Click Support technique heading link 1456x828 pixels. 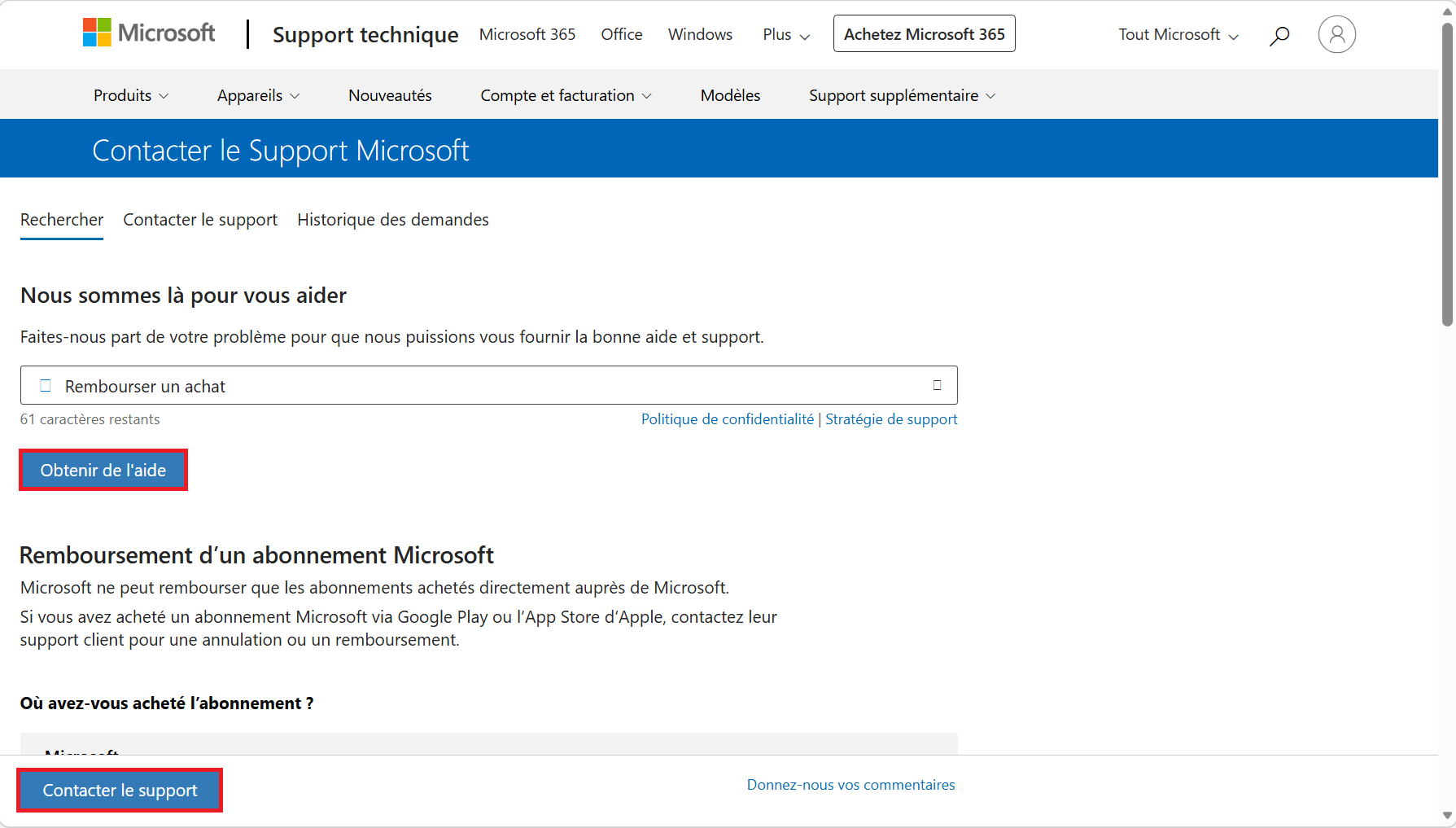[365, 34]
